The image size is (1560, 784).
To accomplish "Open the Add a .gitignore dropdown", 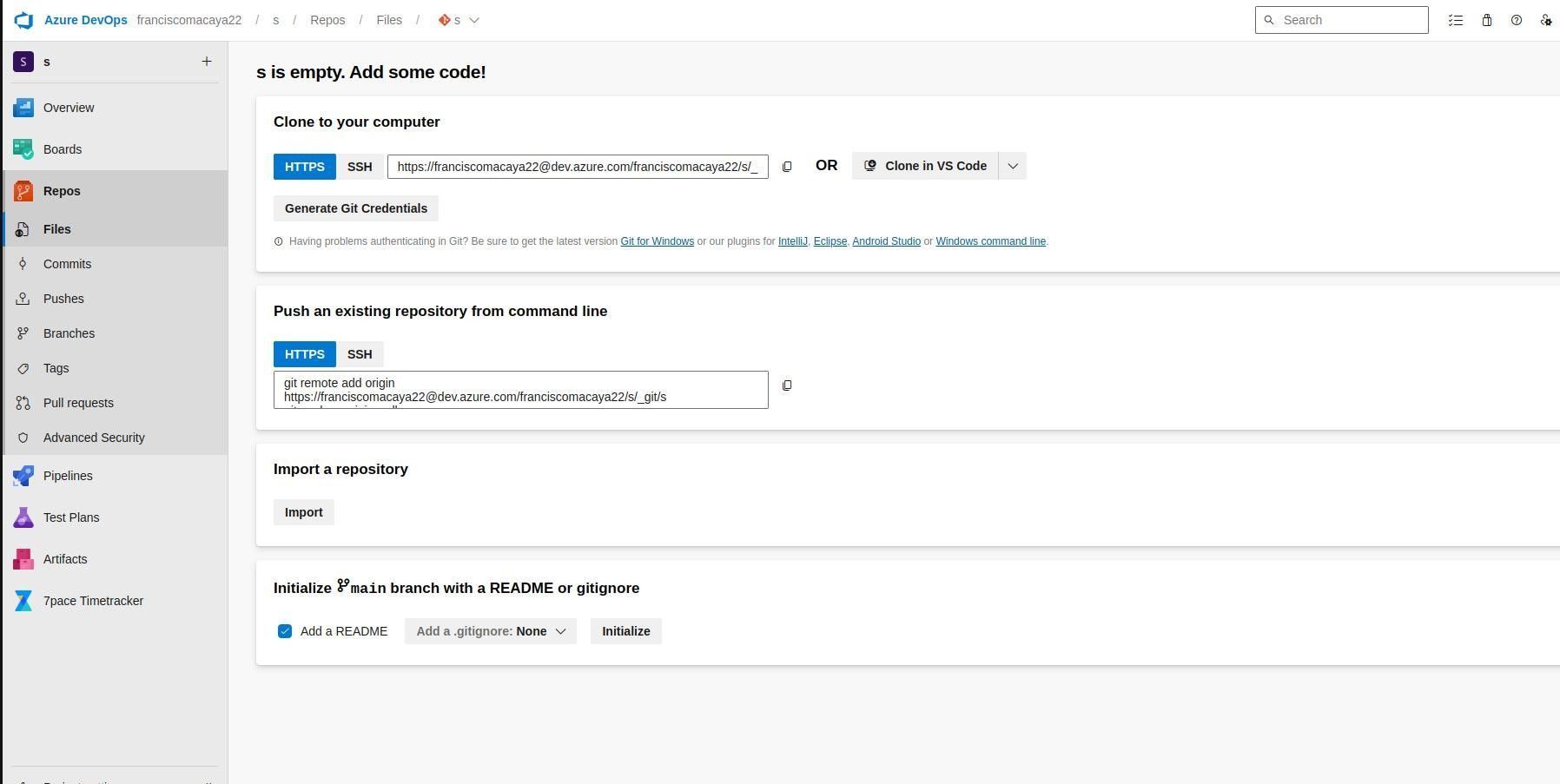I will [491, 631].
